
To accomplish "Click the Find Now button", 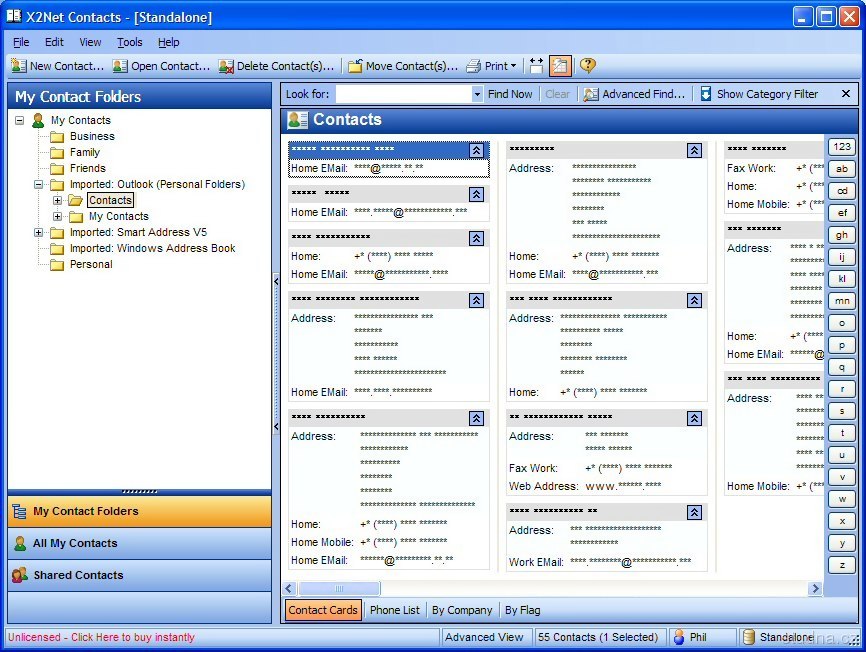I will point(510,94).
